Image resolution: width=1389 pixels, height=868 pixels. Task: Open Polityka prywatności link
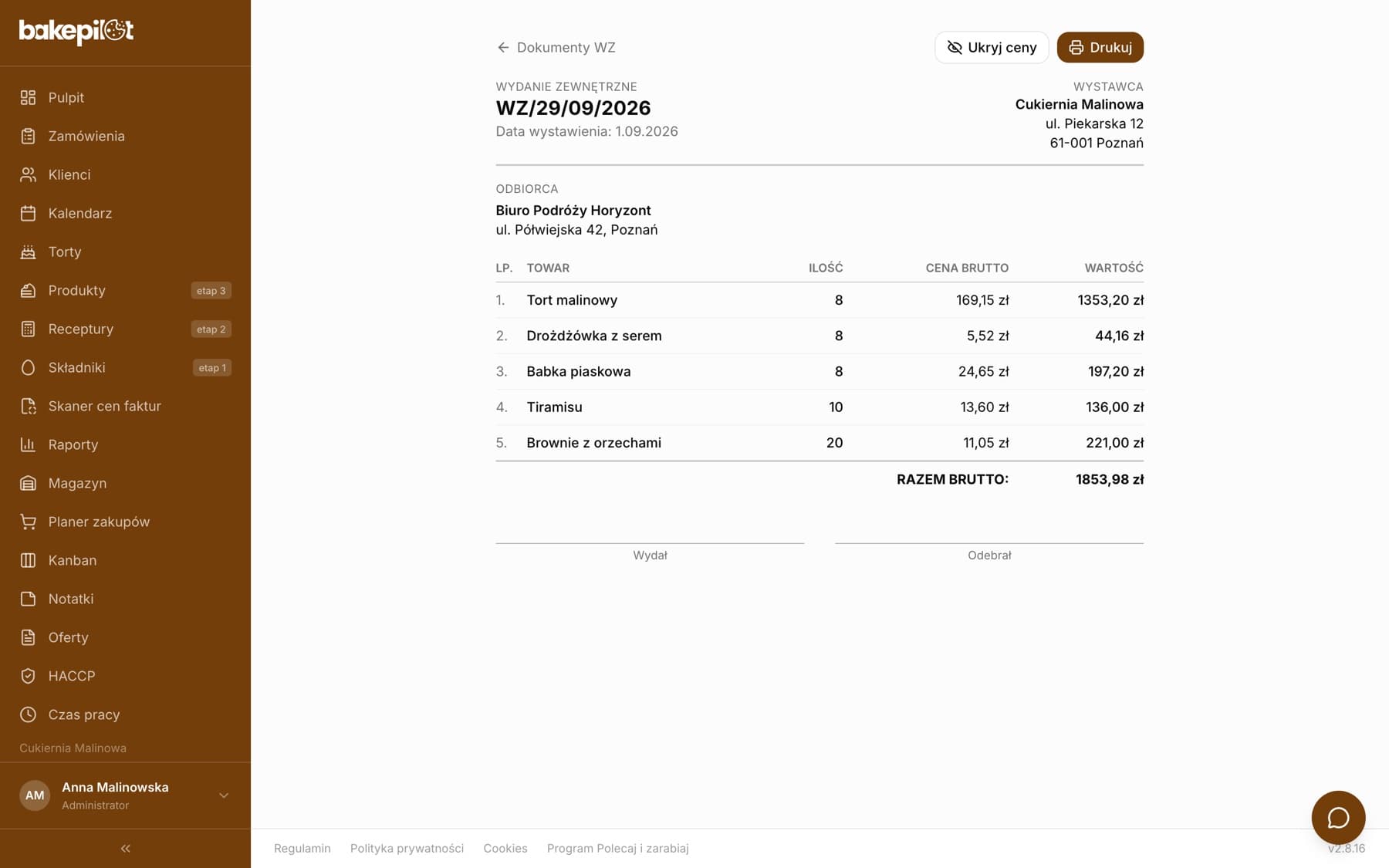click(407, 848)
